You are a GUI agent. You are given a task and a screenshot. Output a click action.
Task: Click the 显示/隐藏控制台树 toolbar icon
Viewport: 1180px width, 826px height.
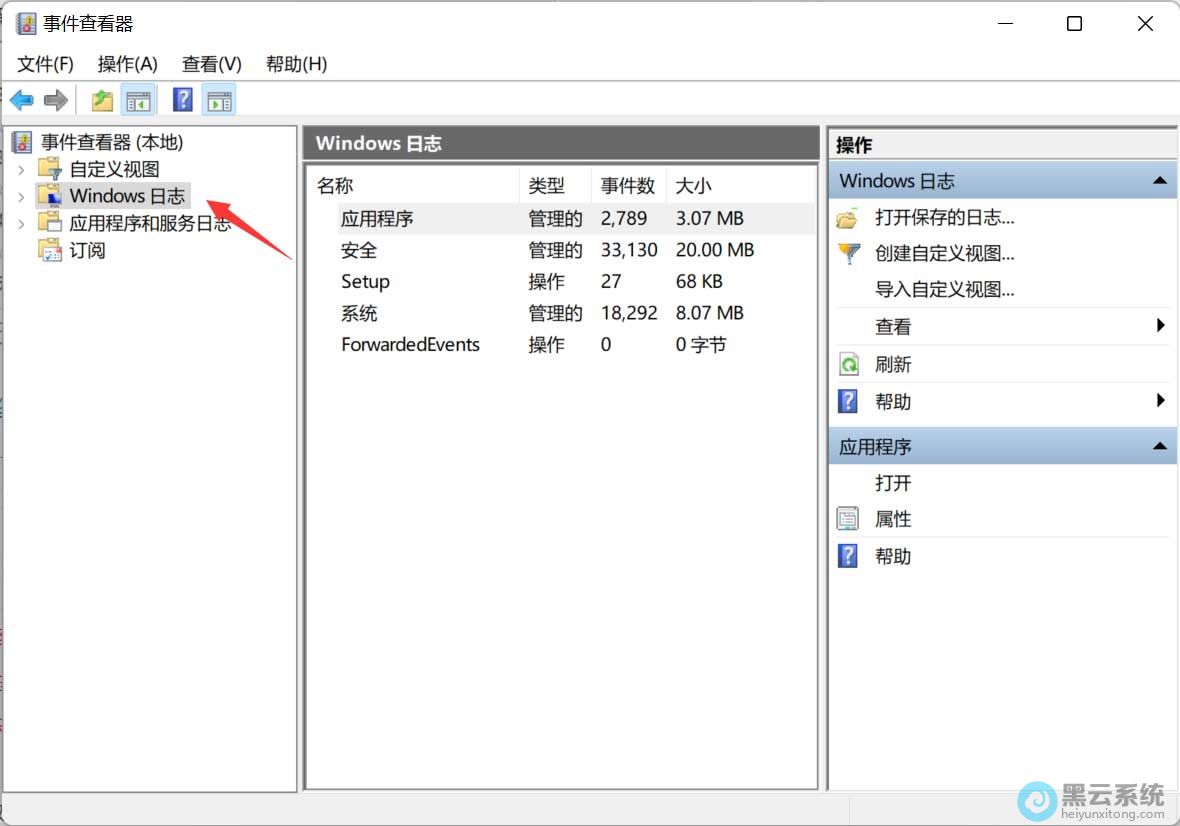coord(139,99)
